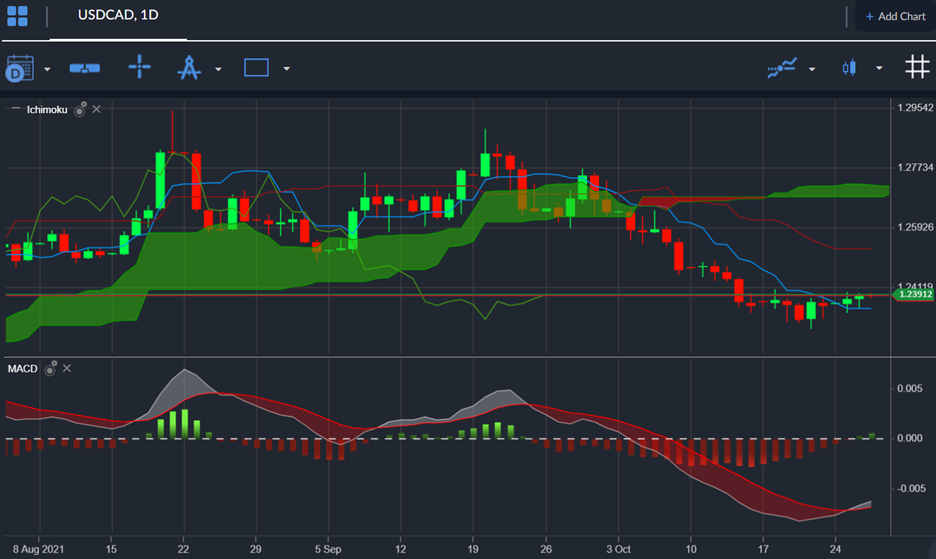
Task: Remove the MACD indicator
Action: [67, 368]
